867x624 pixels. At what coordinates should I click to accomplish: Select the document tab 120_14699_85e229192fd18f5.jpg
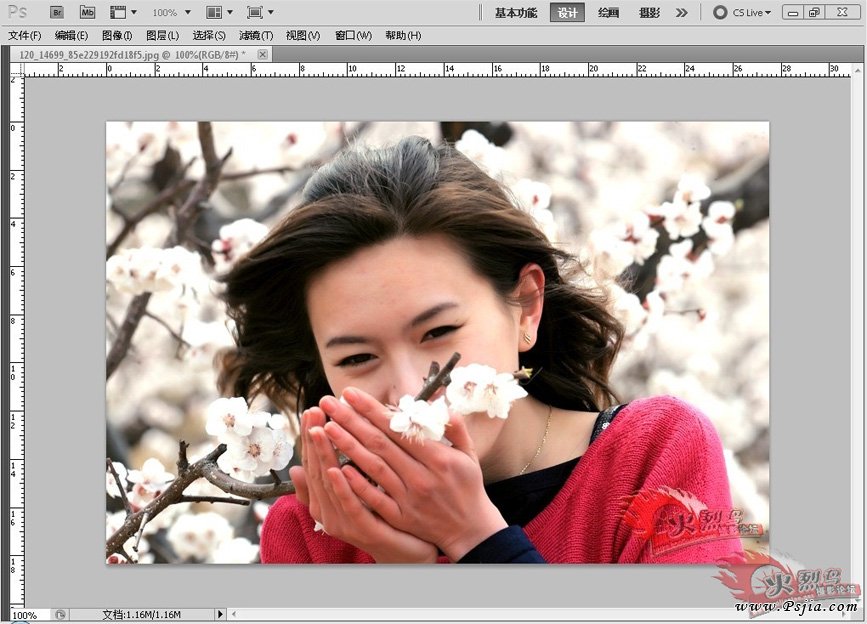[130, 54]
